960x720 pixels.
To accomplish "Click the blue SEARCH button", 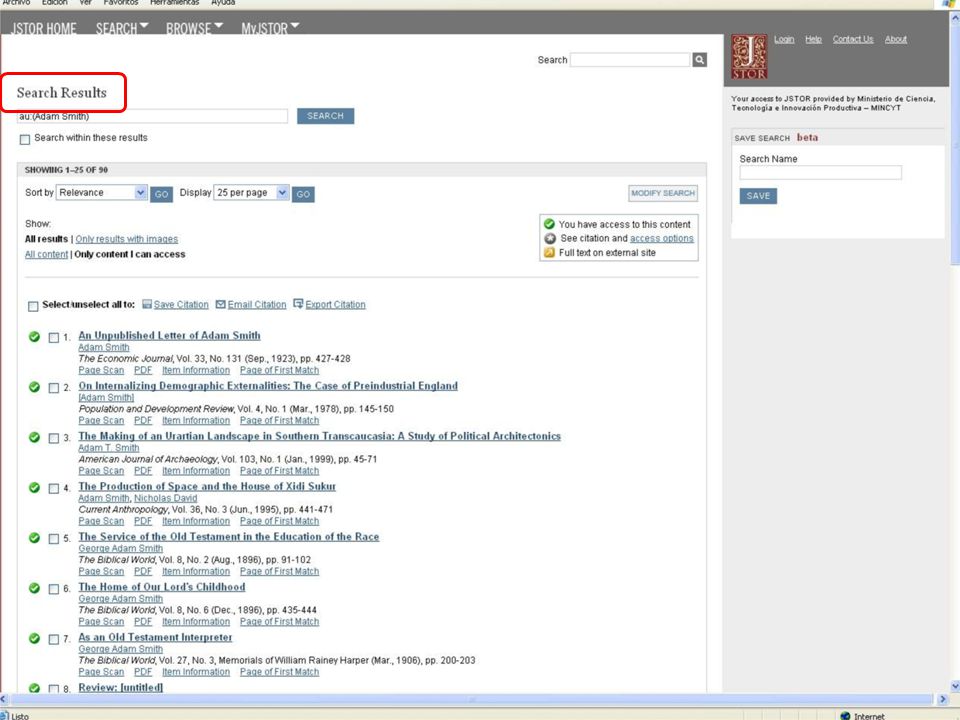I will (325, 116).
